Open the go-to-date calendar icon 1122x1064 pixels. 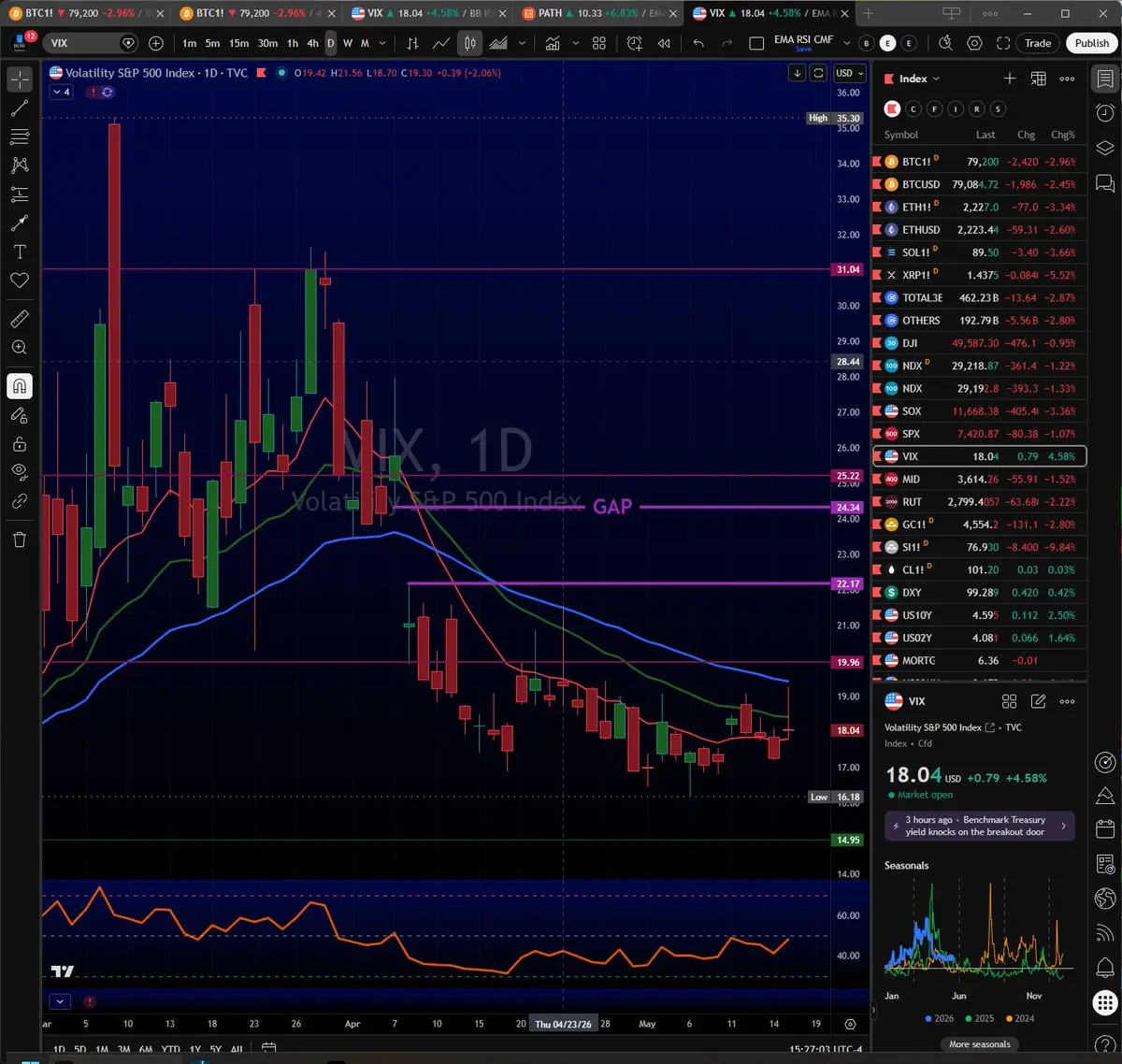pos(268,1048)
